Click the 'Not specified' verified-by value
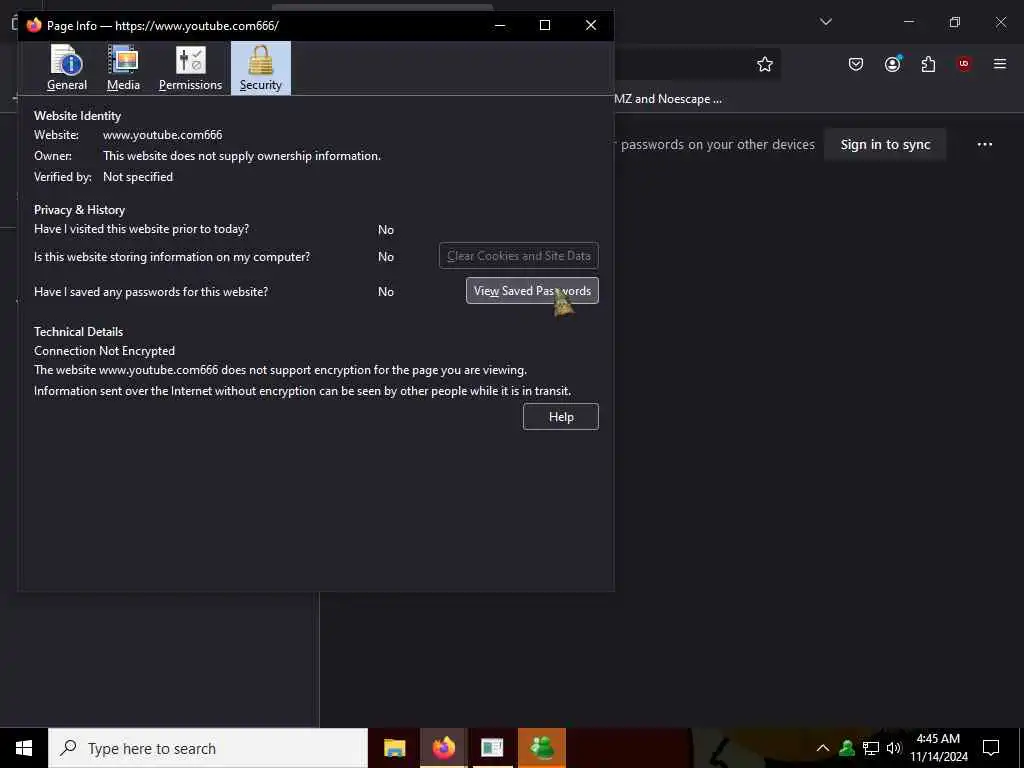 click(138, 177)
